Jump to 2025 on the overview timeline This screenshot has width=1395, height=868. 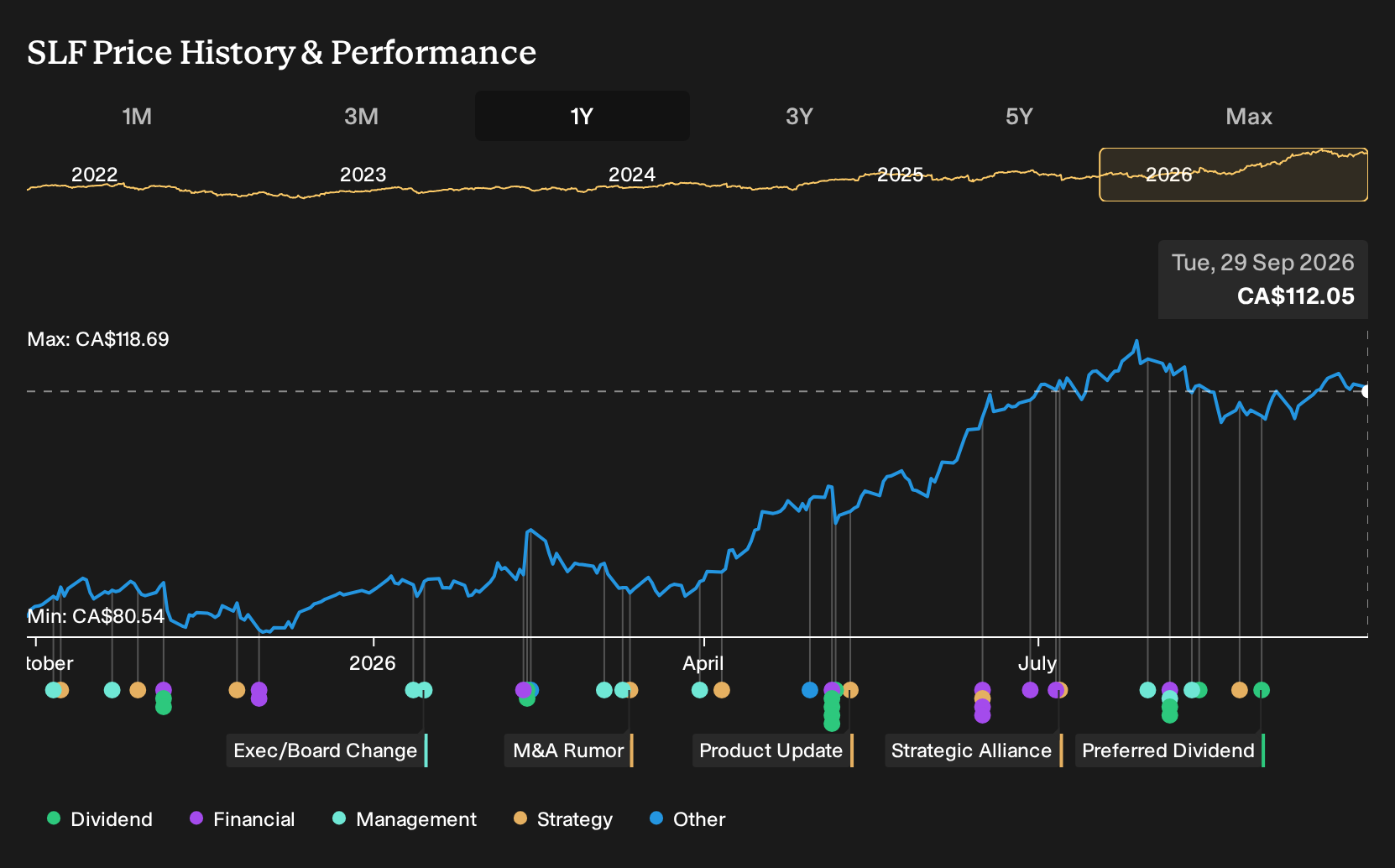(x=900, y=175)
